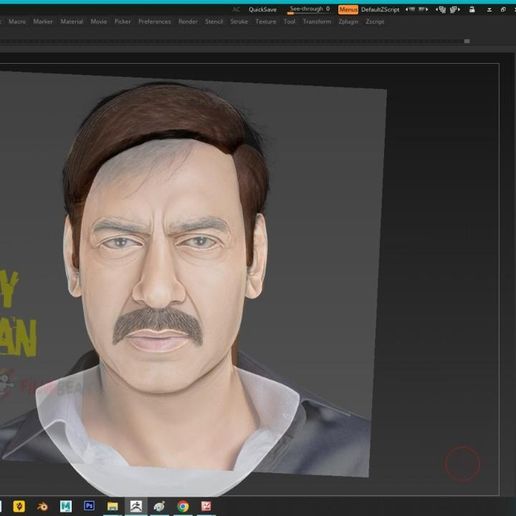This screenshot has height=516, width=516.
Task: Open Google Chrome from the taskbar
Action: point(183,506)
